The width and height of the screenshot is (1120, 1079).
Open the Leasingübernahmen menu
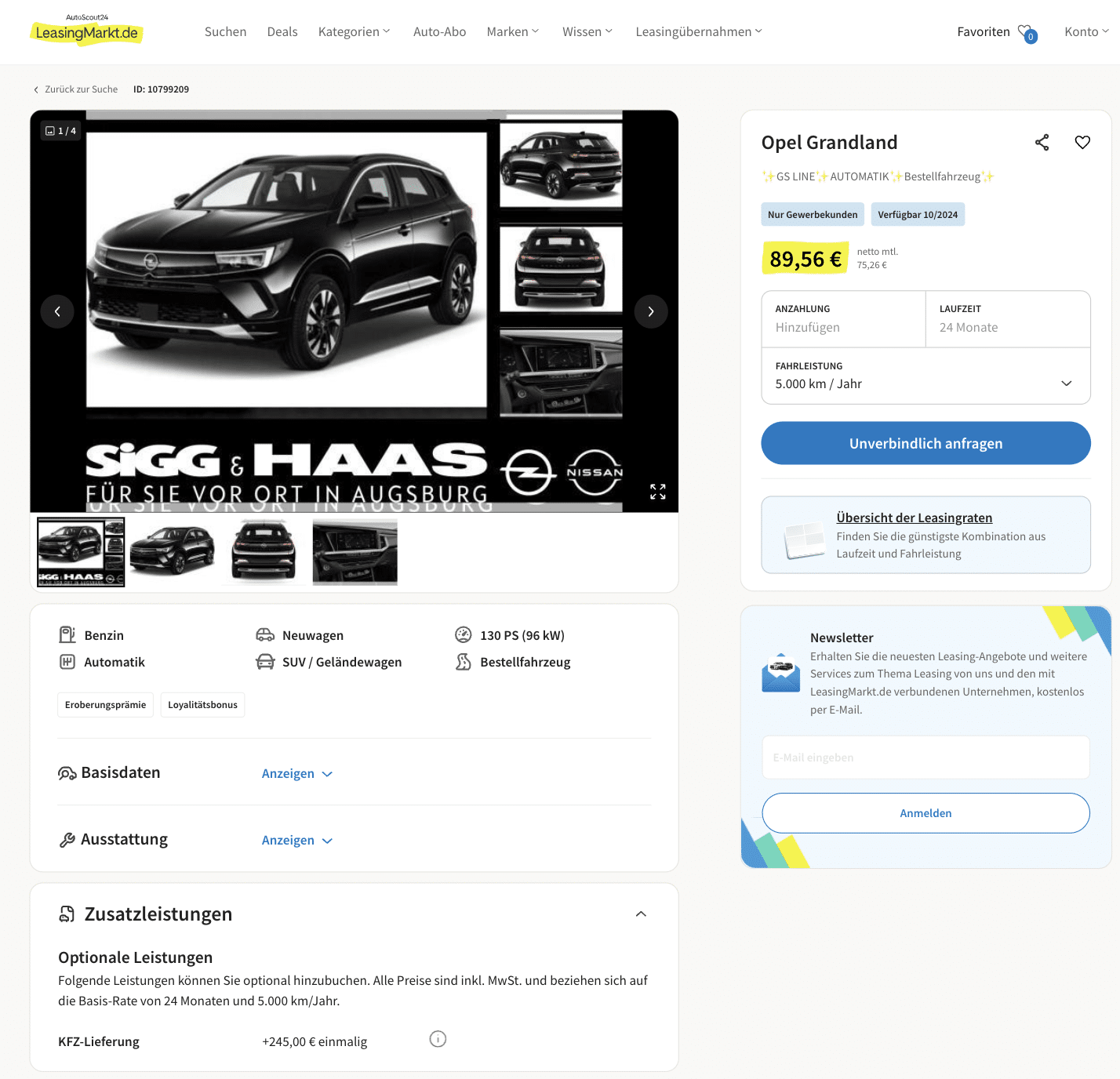699,32
